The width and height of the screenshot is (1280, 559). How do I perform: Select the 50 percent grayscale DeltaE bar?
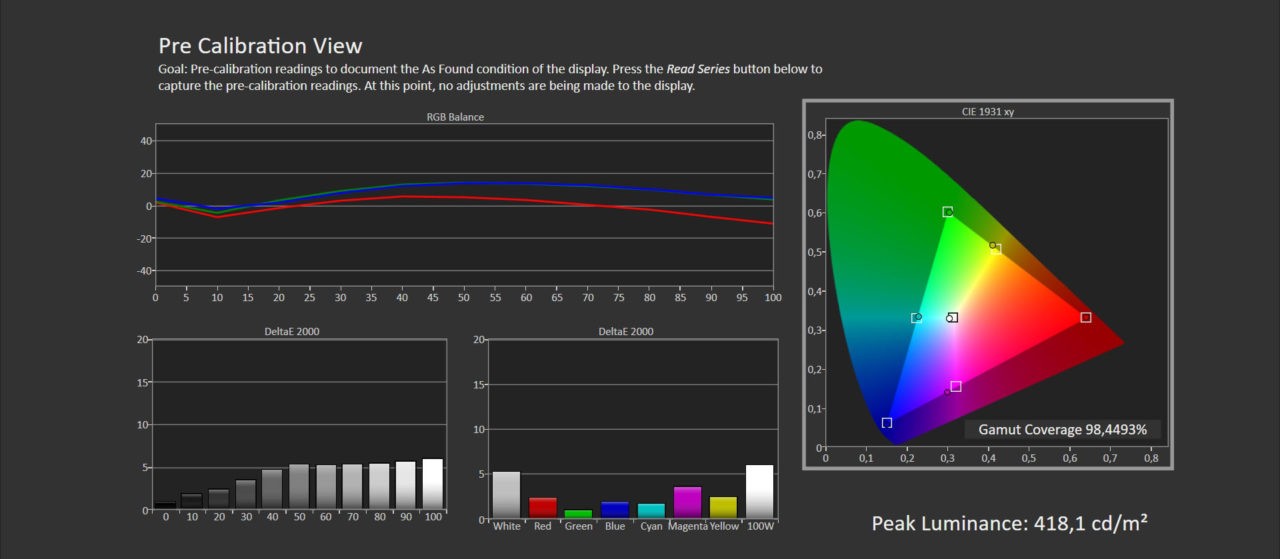pos(299,487)
